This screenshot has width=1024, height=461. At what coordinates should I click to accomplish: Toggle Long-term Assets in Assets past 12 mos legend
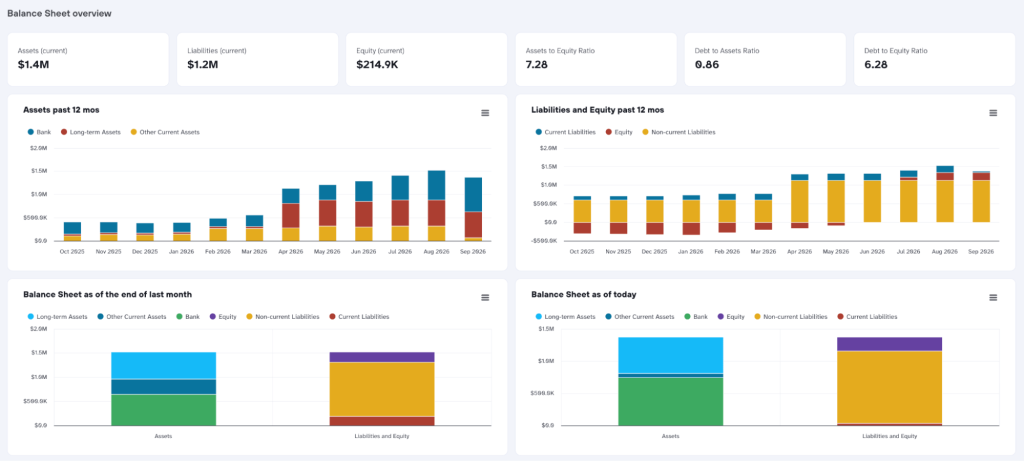(90, 132)
